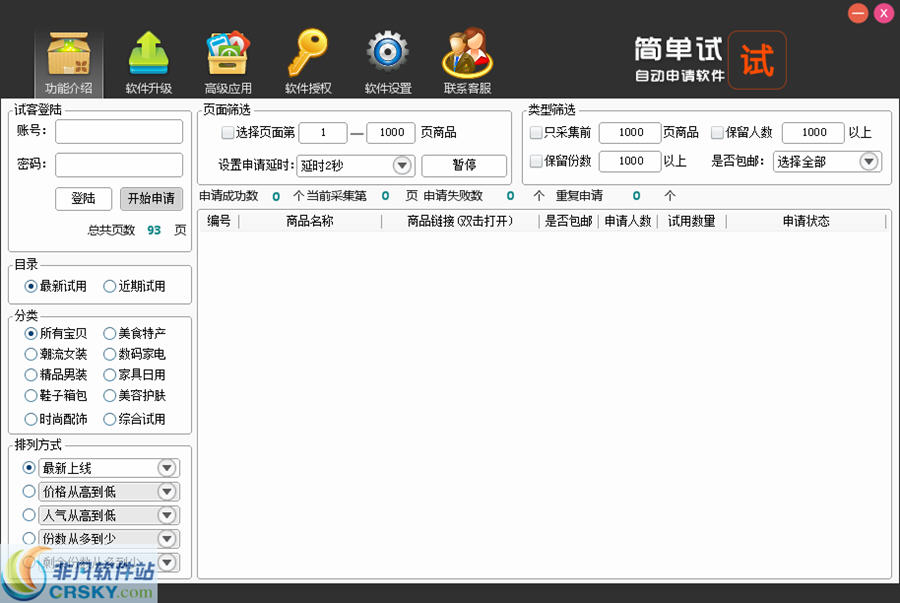Enable the 选择页面第 page range checkbox

pyautogui.click(x=228, y=132)
